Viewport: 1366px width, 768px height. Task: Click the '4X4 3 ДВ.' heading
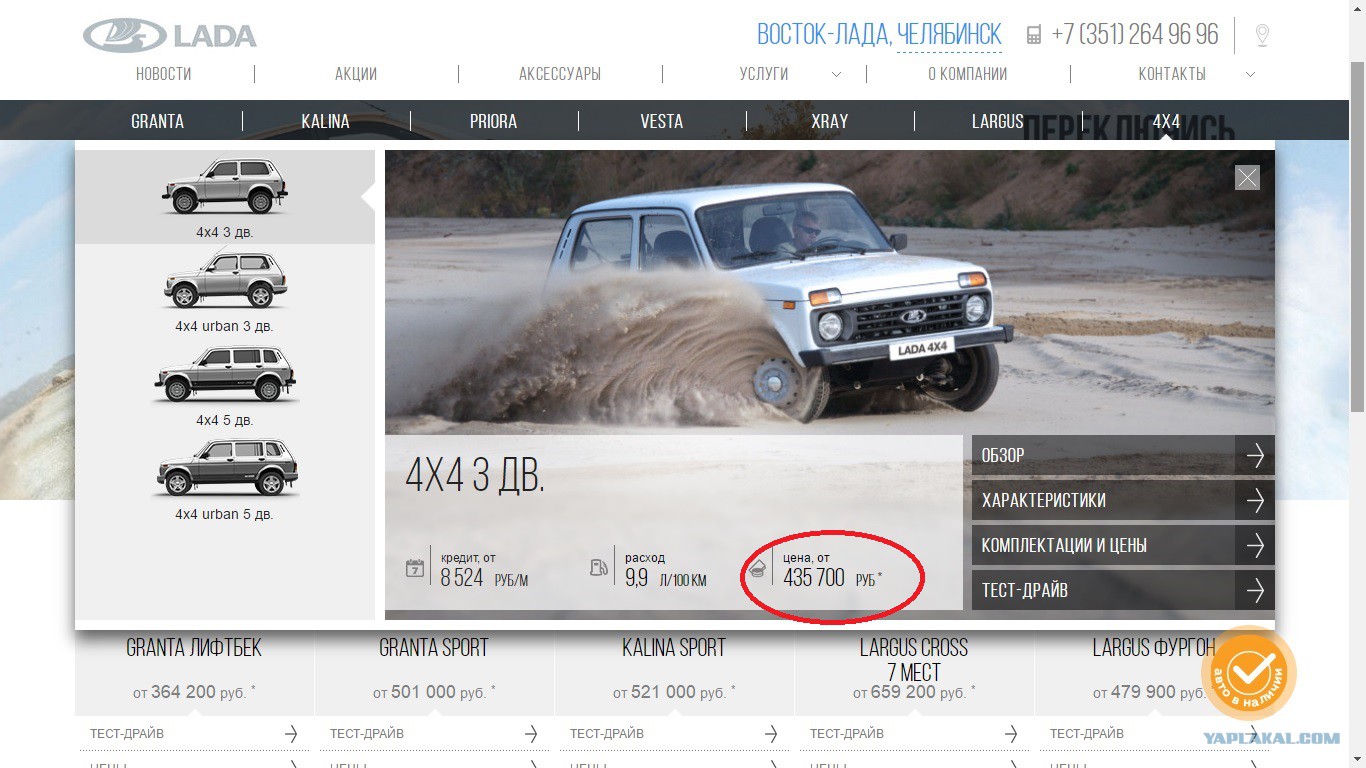pos(475,476)
